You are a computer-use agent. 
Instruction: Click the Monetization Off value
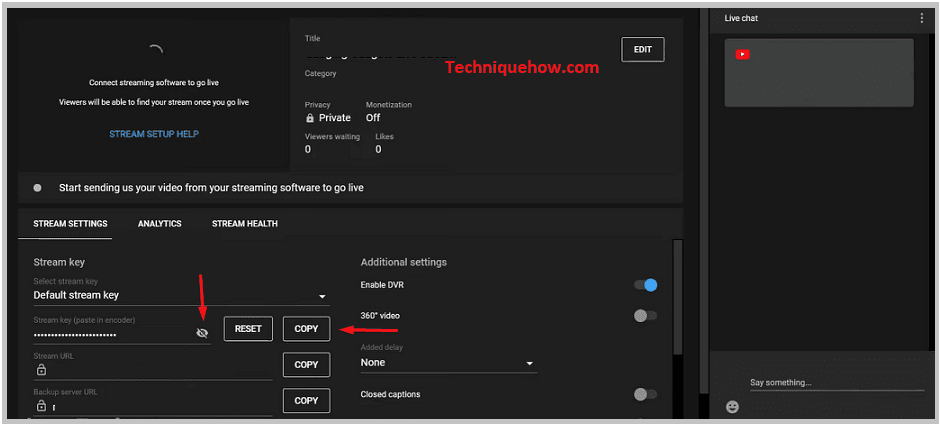pyautogui.click(x=373, y=117)
